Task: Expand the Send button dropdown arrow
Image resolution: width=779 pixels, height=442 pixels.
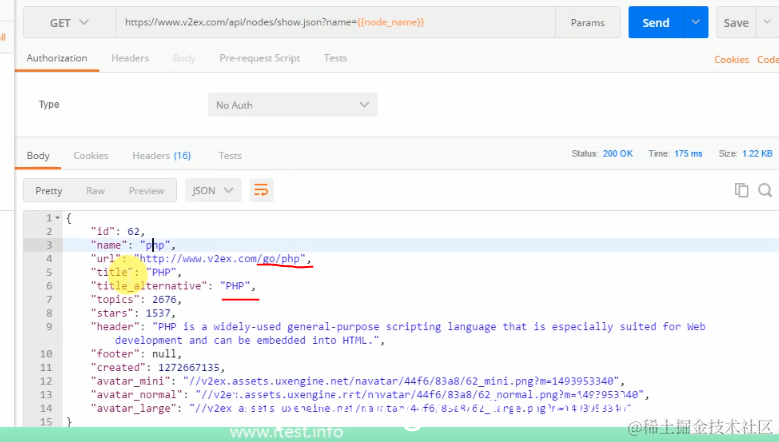Action: click(696, 22)
